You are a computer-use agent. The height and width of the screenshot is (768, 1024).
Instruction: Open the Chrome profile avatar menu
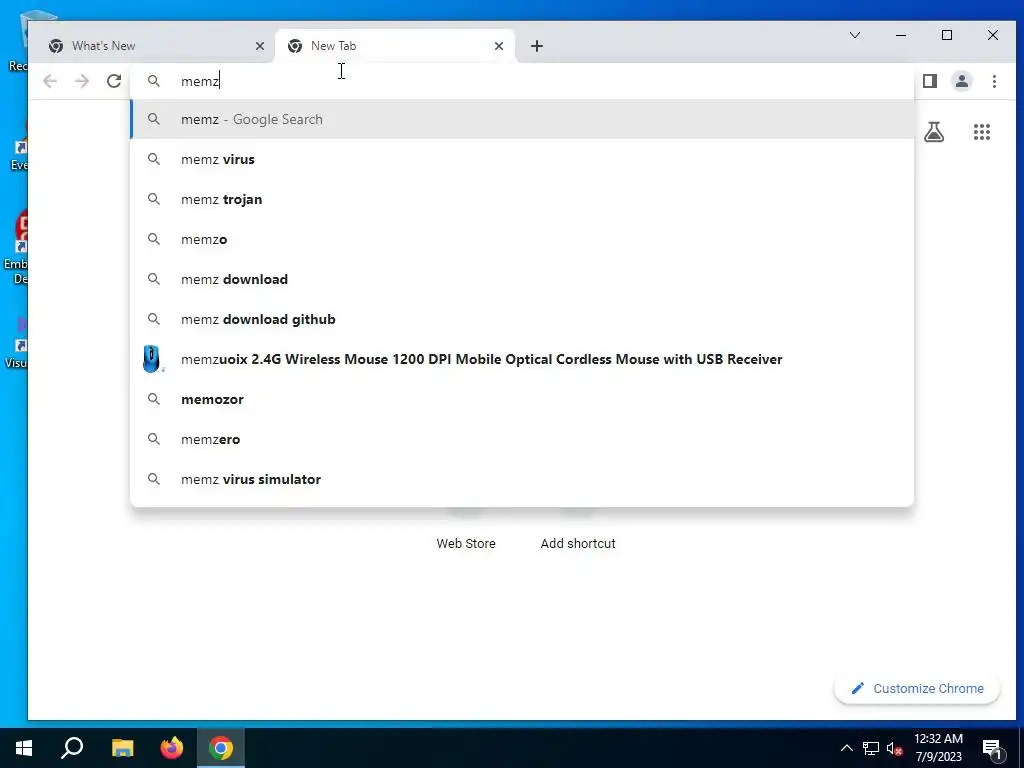[x=962, y=81]
